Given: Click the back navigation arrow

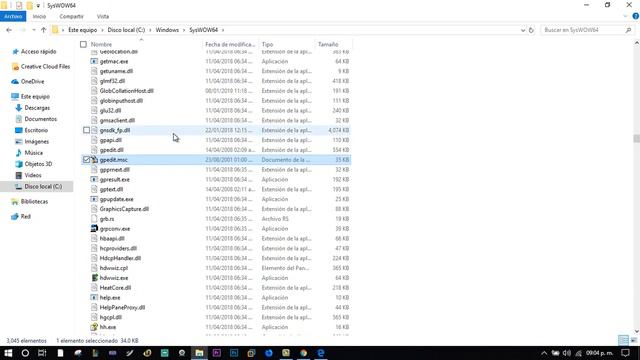Looking at the screenshot, I should (9, 30).
